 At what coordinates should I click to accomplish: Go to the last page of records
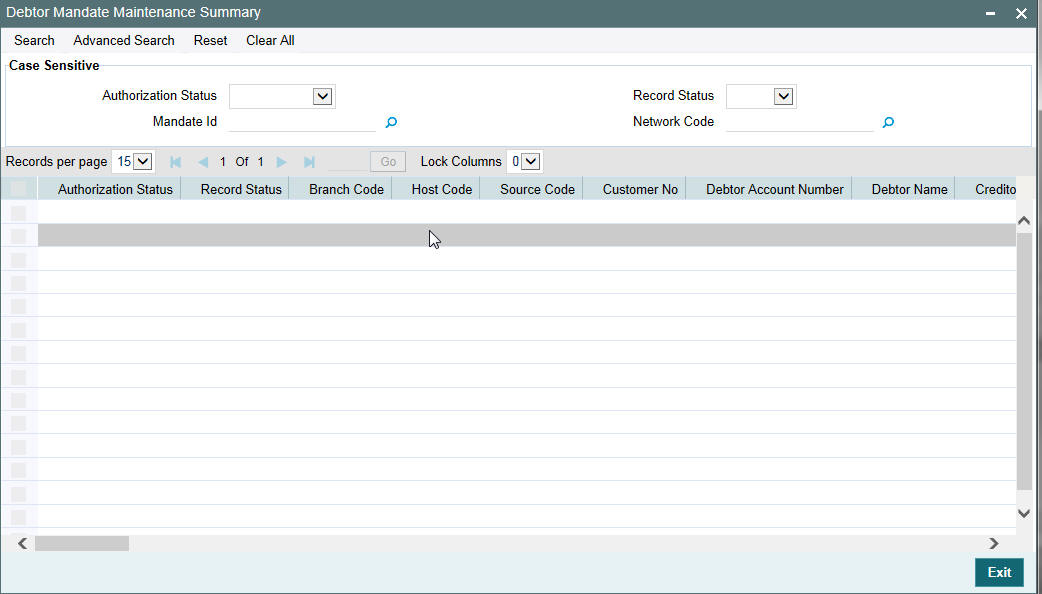click(309, 161)
